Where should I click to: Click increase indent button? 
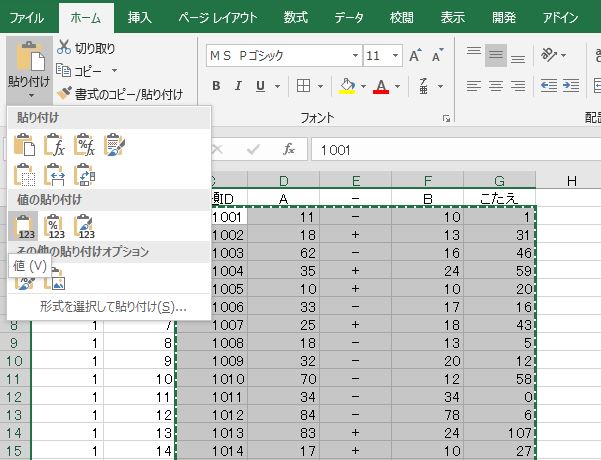[571, 86]
